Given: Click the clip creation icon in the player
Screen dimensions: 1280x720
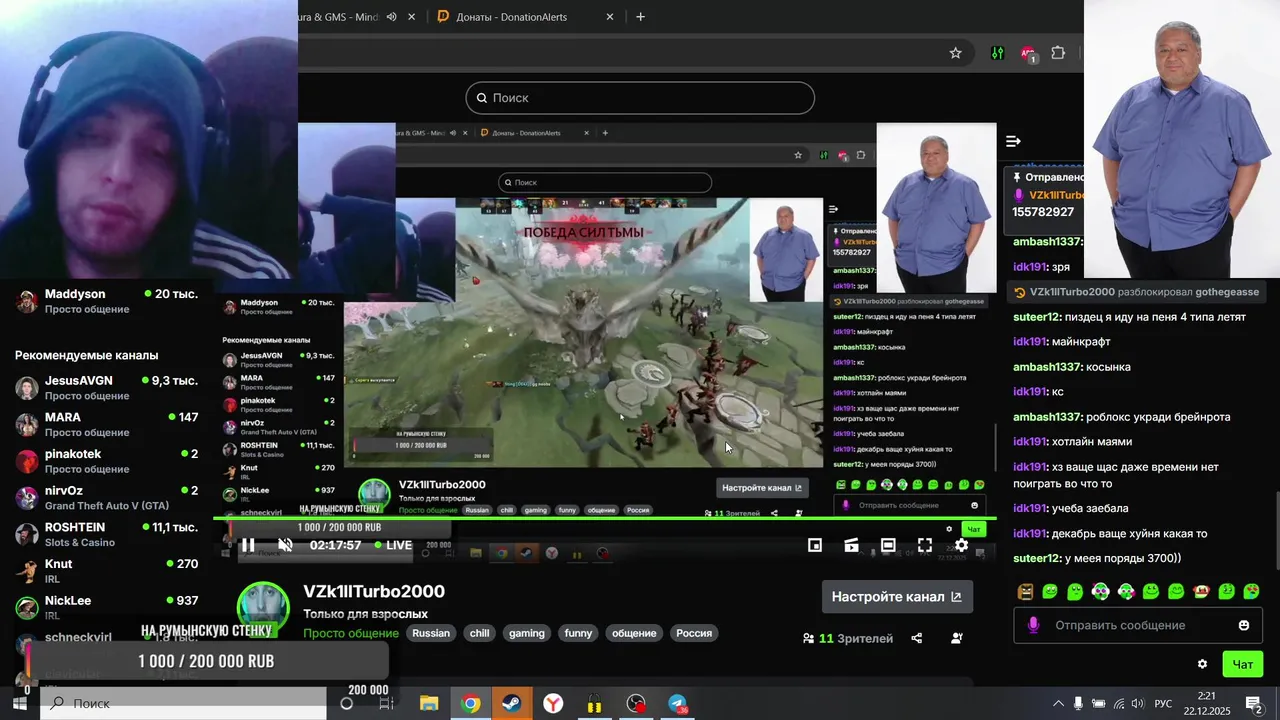Looking at the screenshot, I should [x=852, y=545].
